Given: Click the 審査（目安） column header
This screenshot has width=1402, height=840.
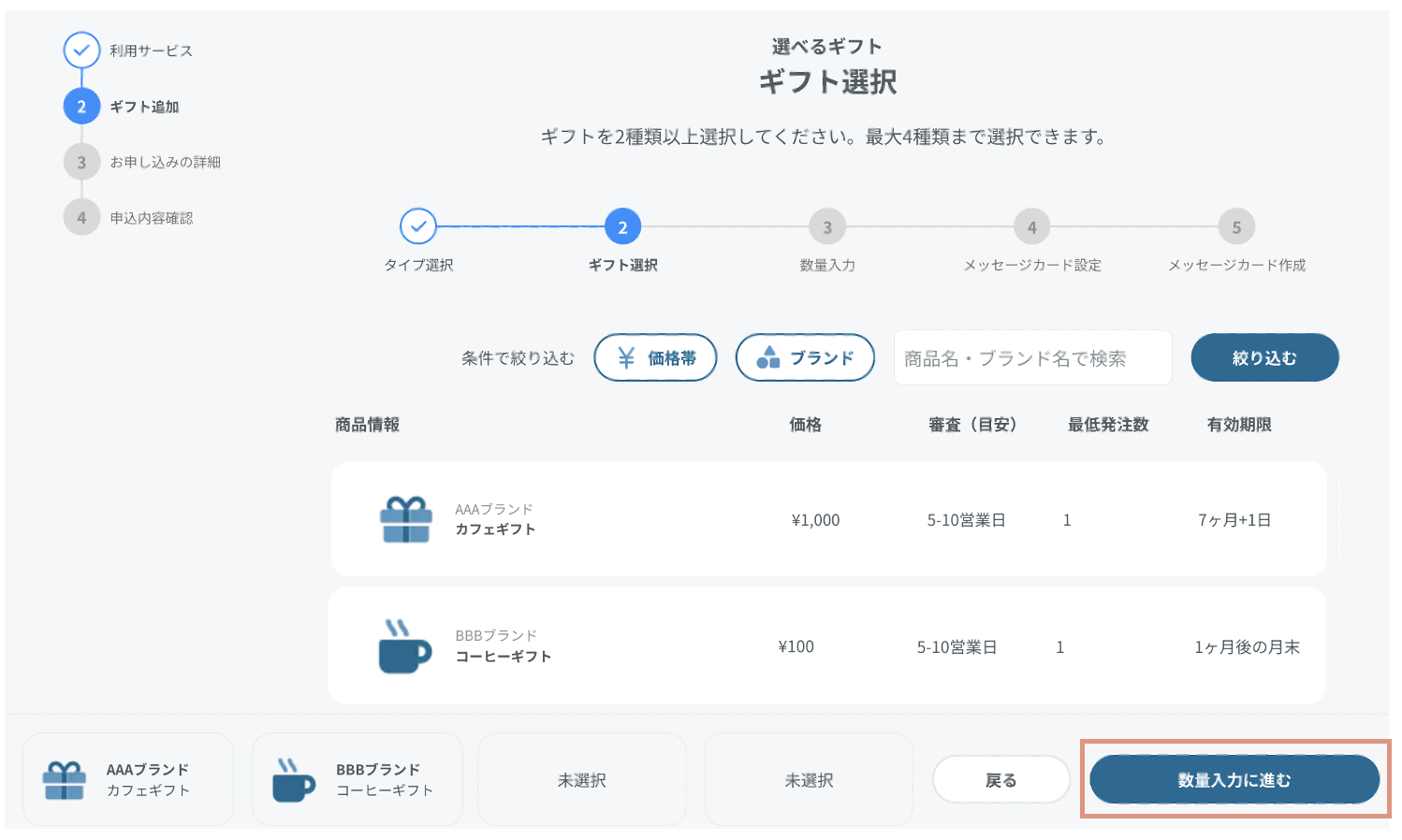Looking at the screenshot, I should (x=972, y=425).
